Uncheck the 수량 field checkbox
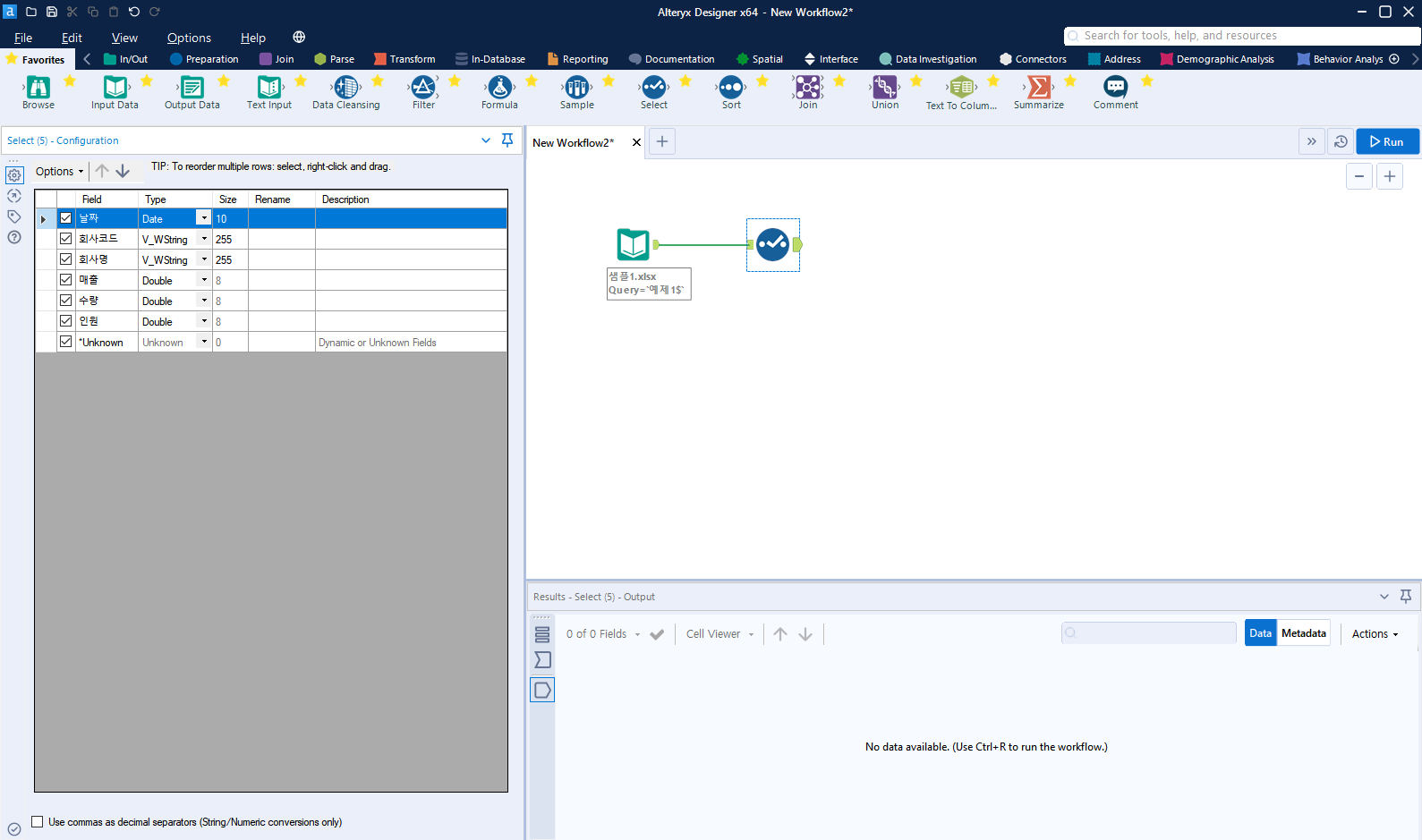 [66, 301]
